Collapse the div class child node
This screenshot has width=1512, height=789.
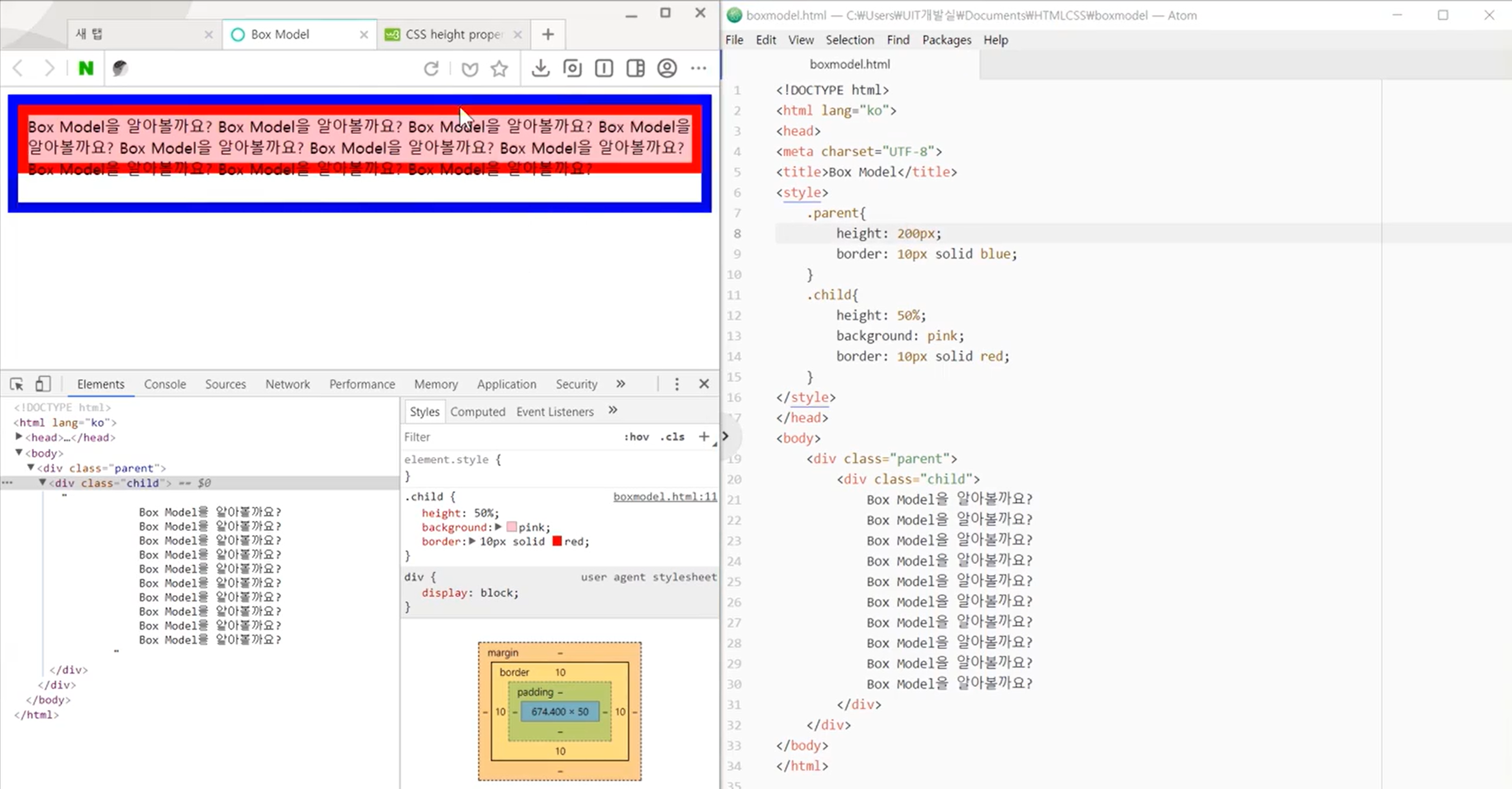tap(42, 483)
